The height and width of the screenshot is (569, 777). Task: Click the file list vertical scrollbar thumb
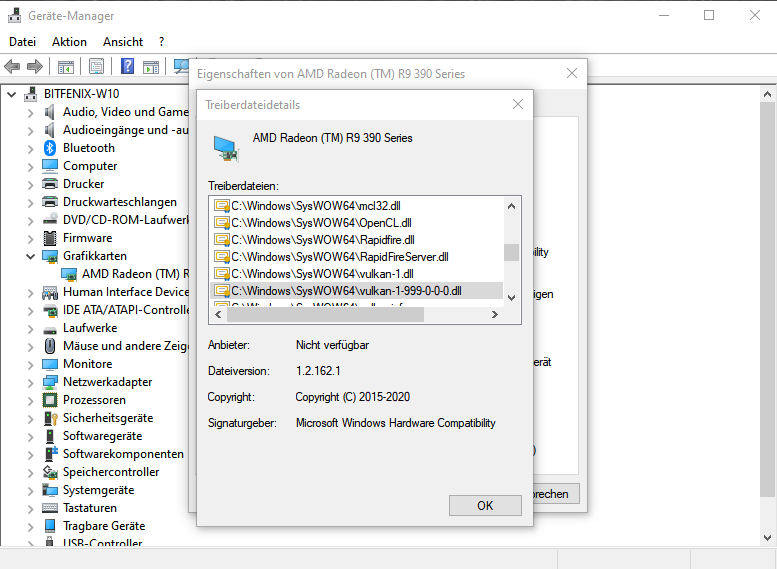511,252
